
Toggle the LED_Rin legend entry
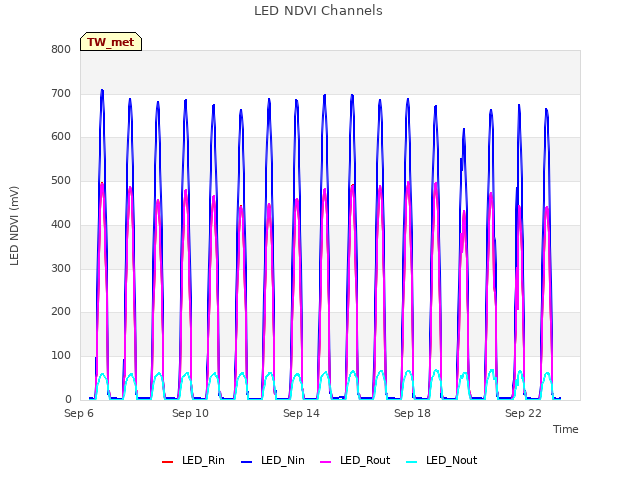(x=193, y=460)
